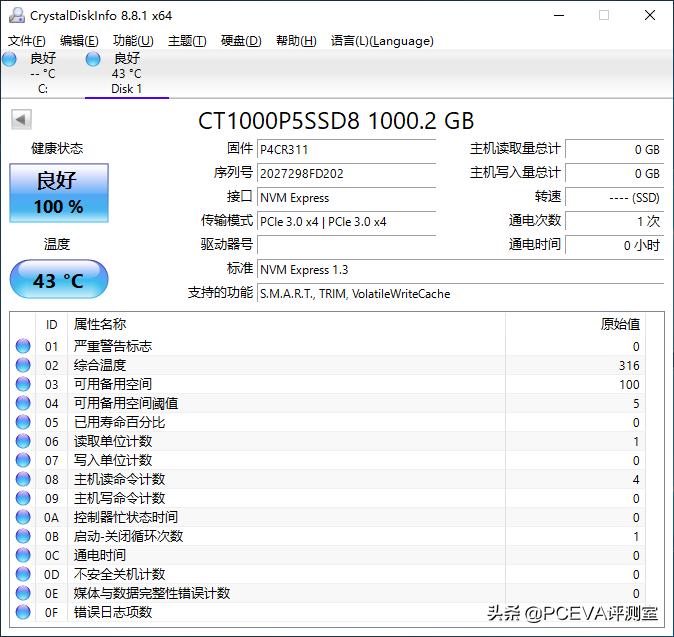The width and height of the screenshot is (674, 637).
Task: Minimize the CrystalDiskInfo window
Action: (x=559, y=15)
